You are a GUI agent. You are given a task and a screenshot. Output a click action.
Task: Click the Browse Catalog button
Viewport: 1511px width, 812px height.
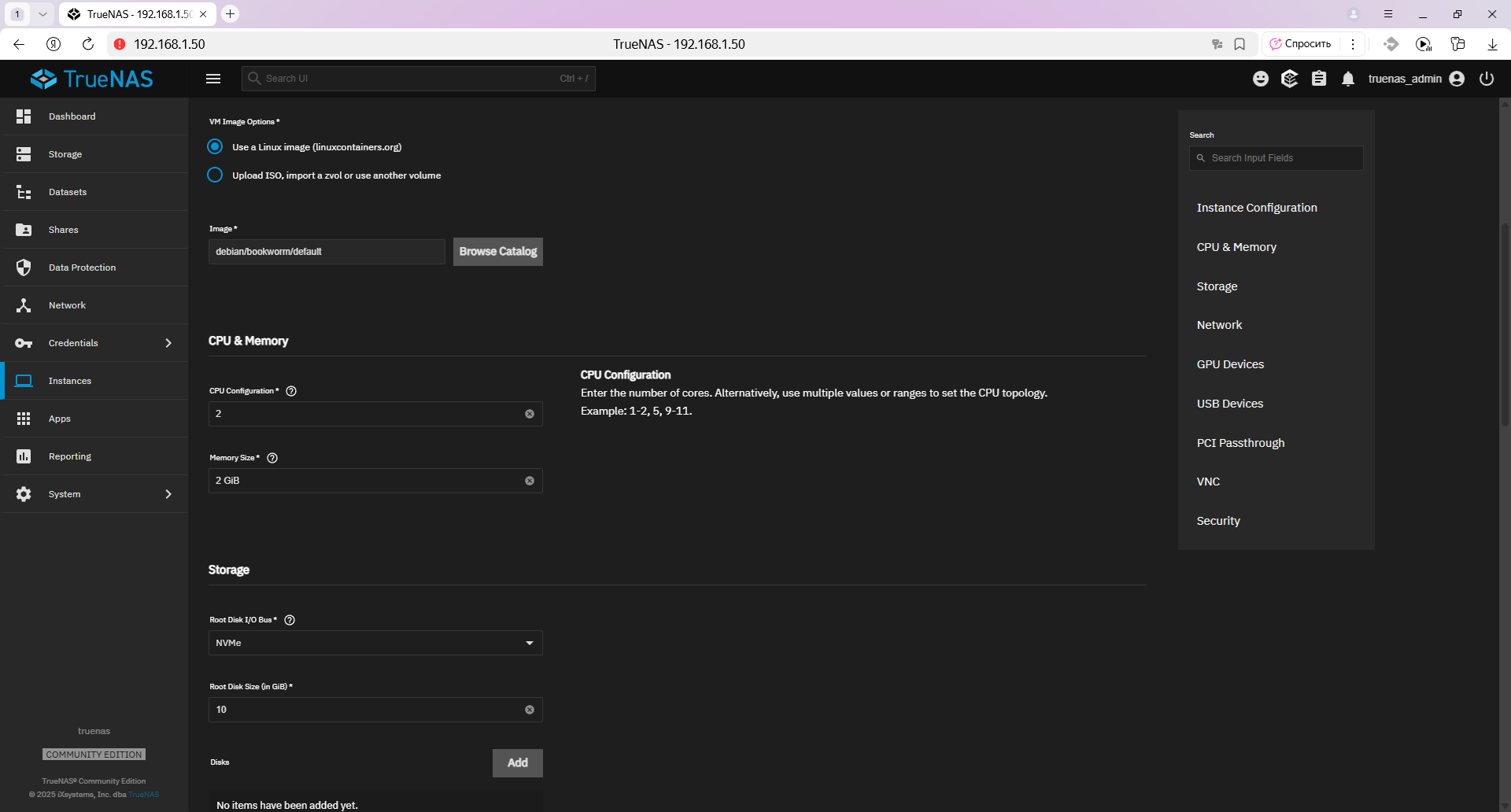point(498,252)
